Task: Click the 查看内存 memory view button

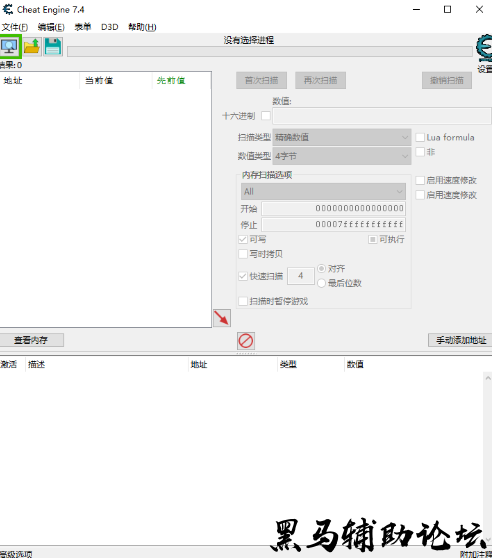Action: click(x=31, y=340)
